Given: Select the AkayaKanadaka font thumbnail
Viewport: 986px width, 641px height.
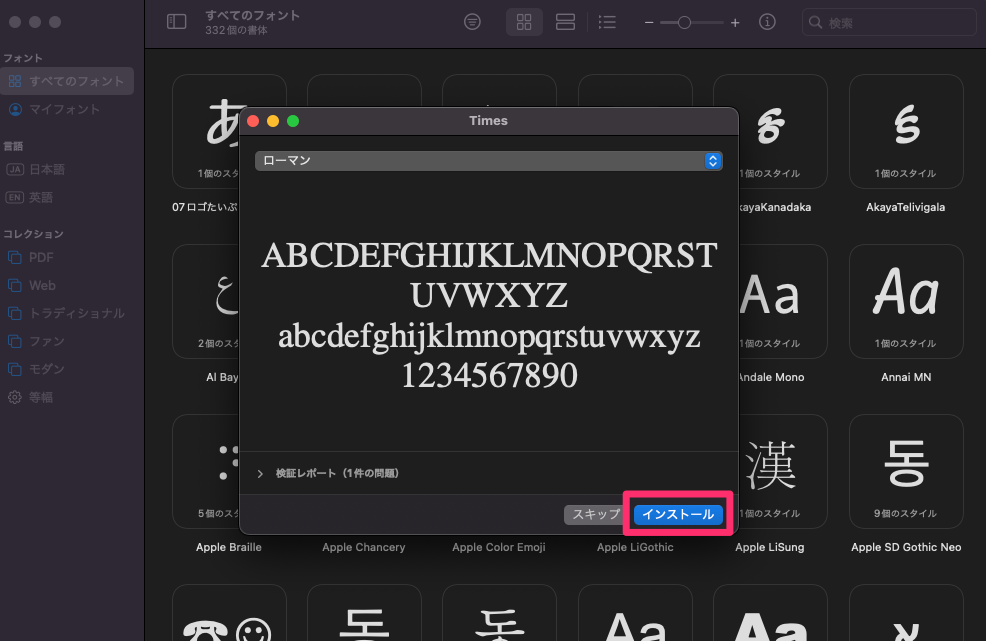Looking at the screenshot, I should (x=783, y=131).
